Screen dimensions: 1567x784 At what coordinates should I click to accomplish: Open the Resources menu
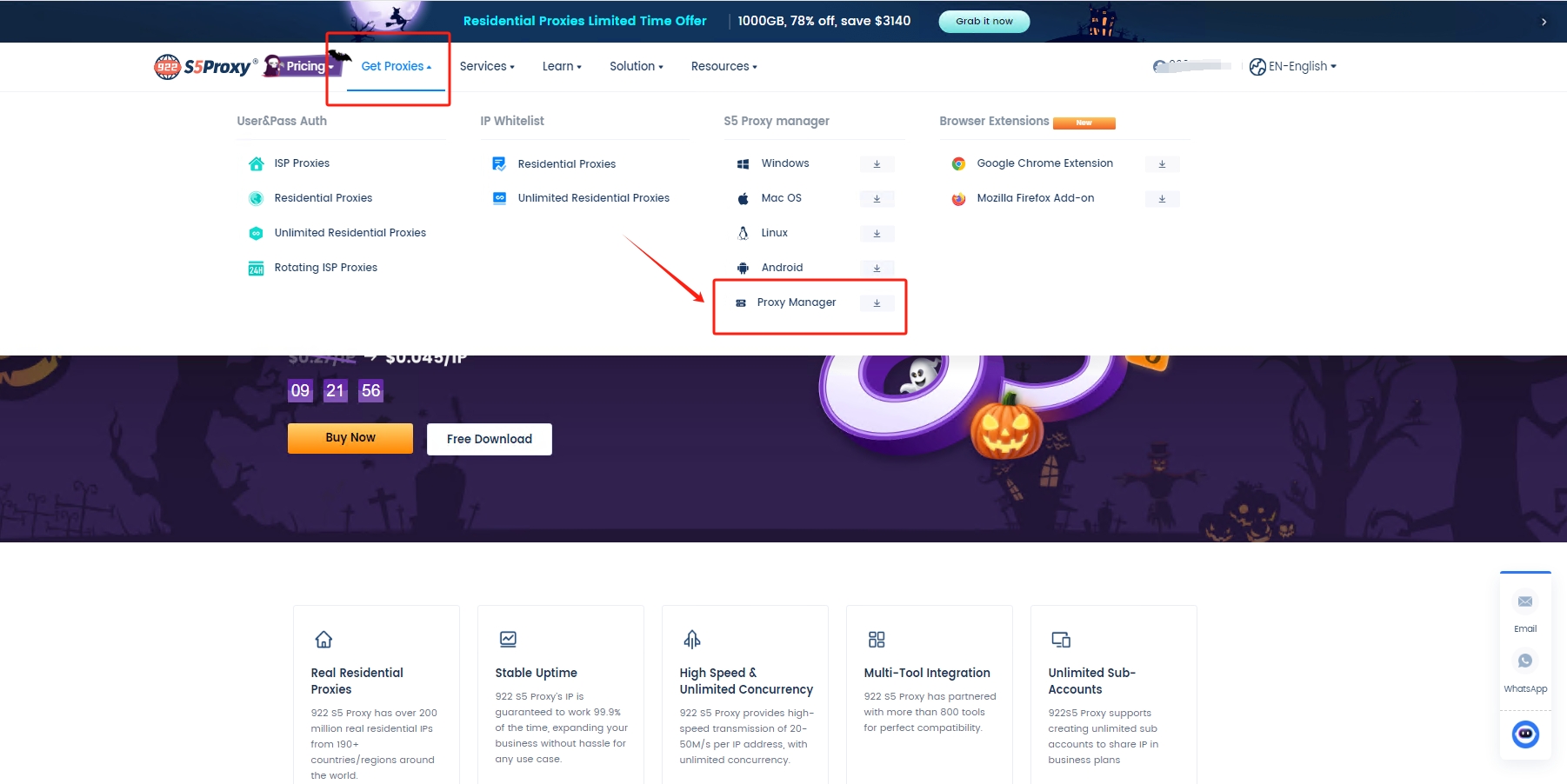pyautogui.click(x=723, y=66)
